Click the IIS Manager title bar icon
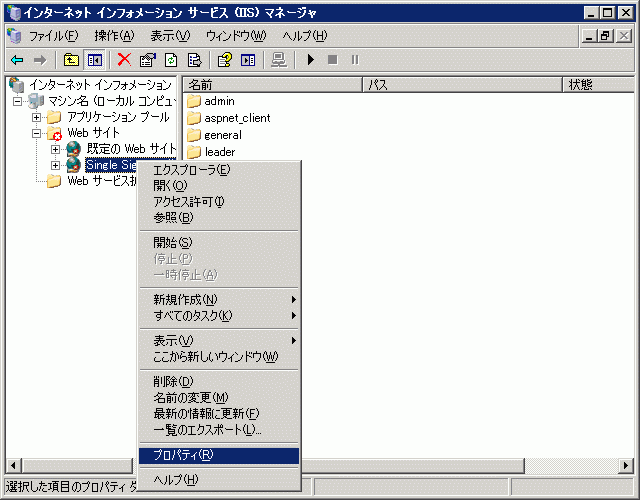 pyautogui.click(x=14, y=13)
